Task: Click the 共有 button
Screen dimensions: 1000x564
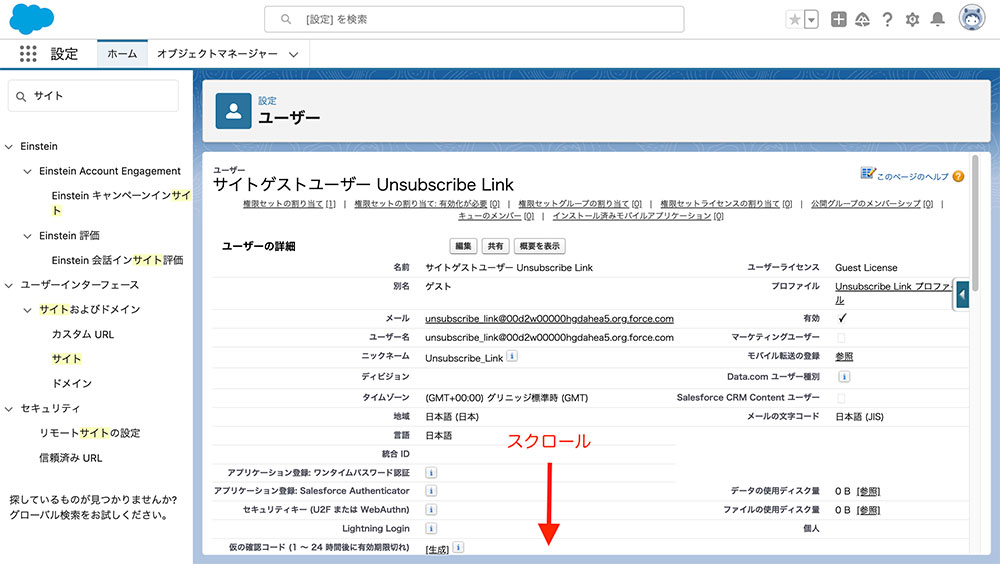Action: (x=495, y=246)
